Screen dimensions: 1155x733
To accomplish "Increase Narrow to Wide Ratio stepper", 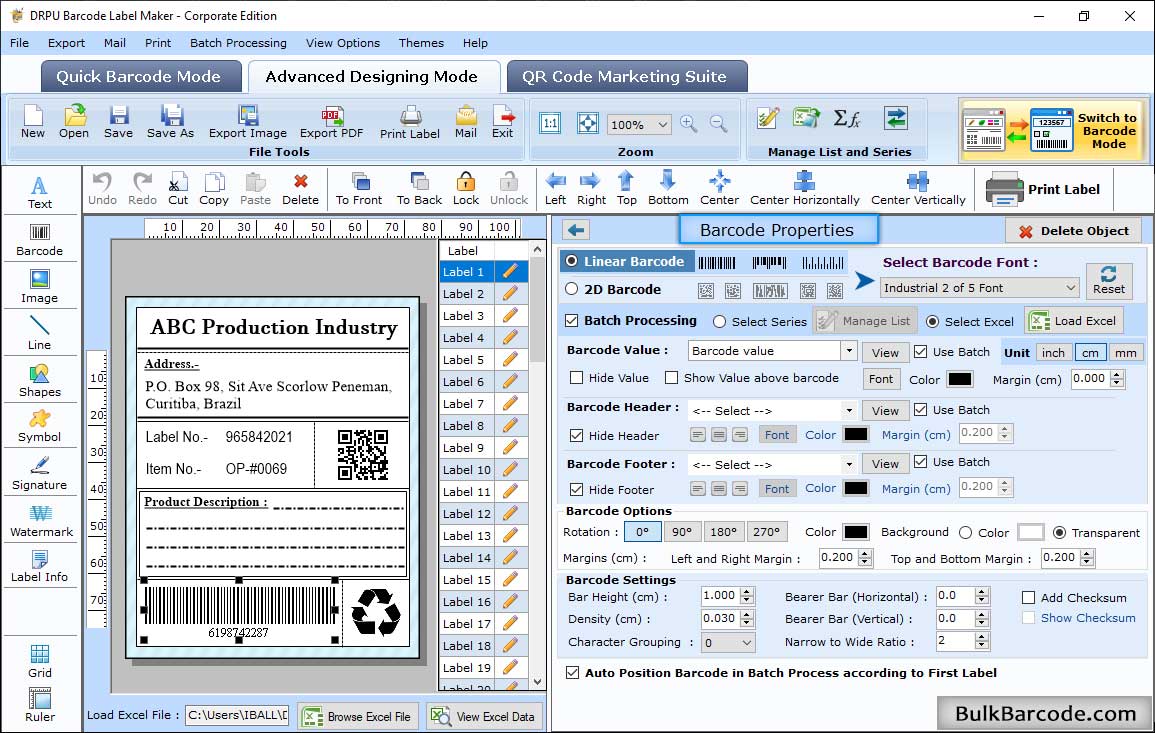I will tap(981, 637).
